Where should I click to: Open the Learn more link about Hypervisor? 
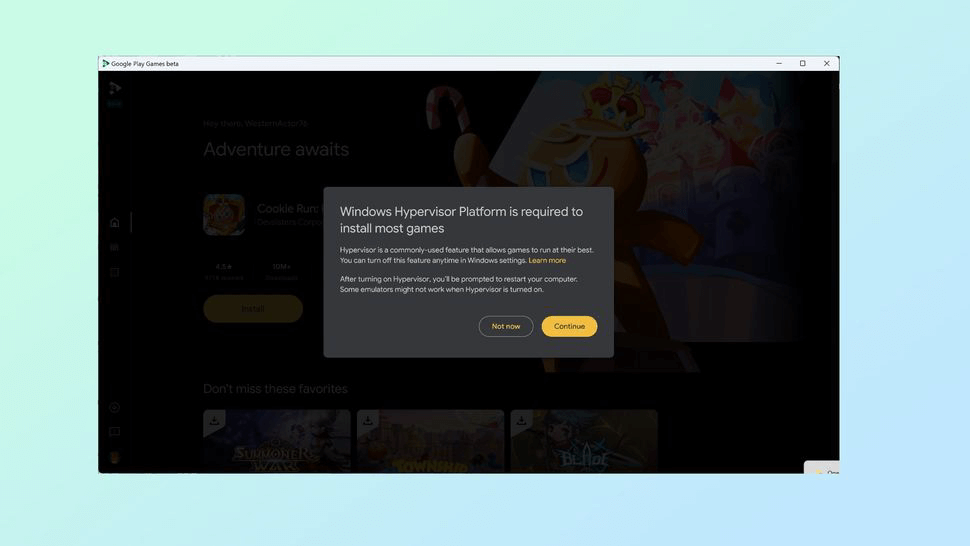pyautogui.click(x=547, y=260)
